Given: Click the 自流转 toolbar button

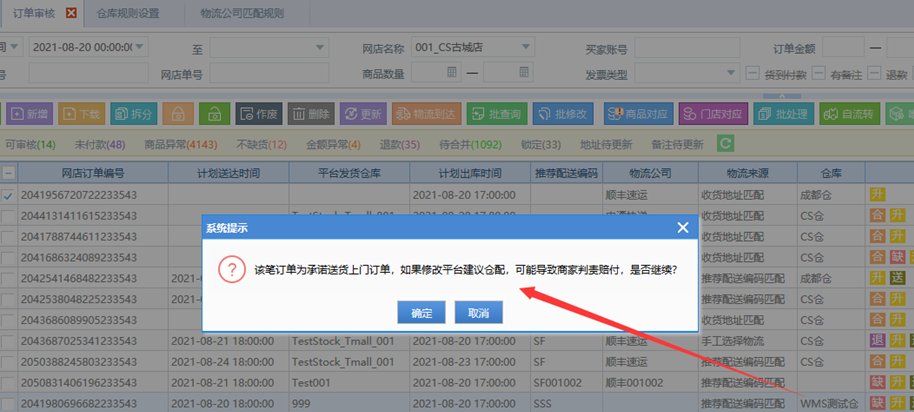Looking at the screenshot, I should click(x=850, y=114).
